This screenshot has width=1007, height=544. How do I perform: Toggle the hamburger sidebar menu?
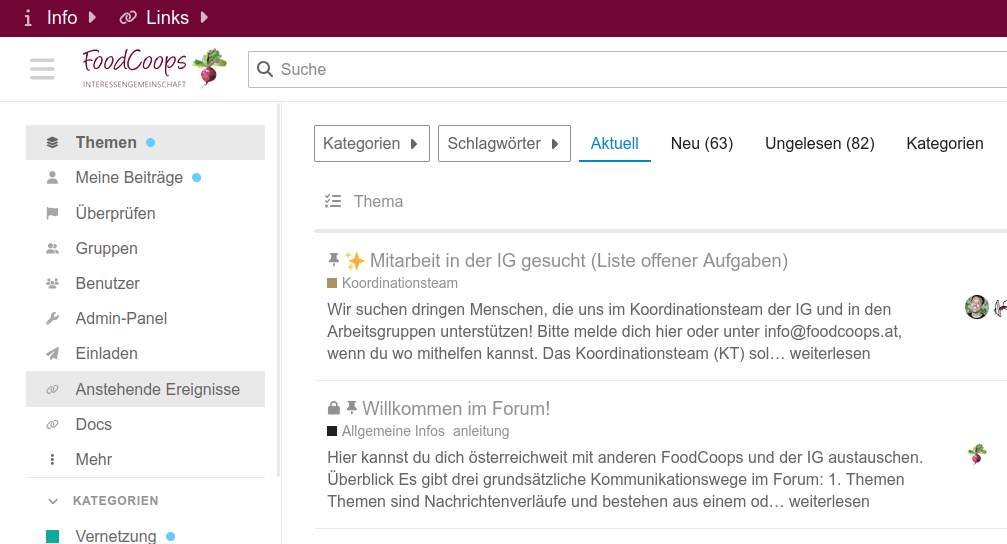pos(42,69)
